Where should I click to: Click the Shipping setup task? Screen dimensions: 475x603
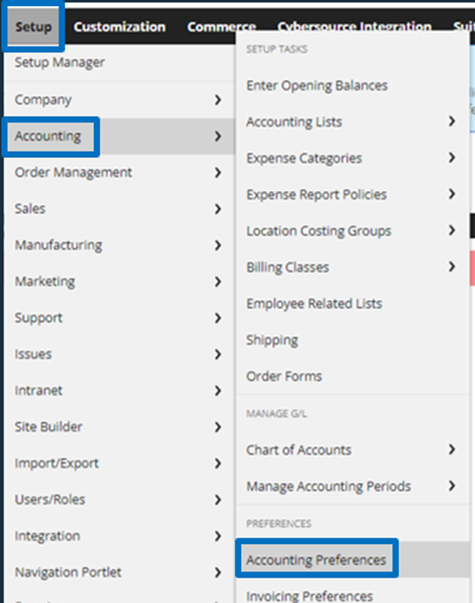[272, 340]
